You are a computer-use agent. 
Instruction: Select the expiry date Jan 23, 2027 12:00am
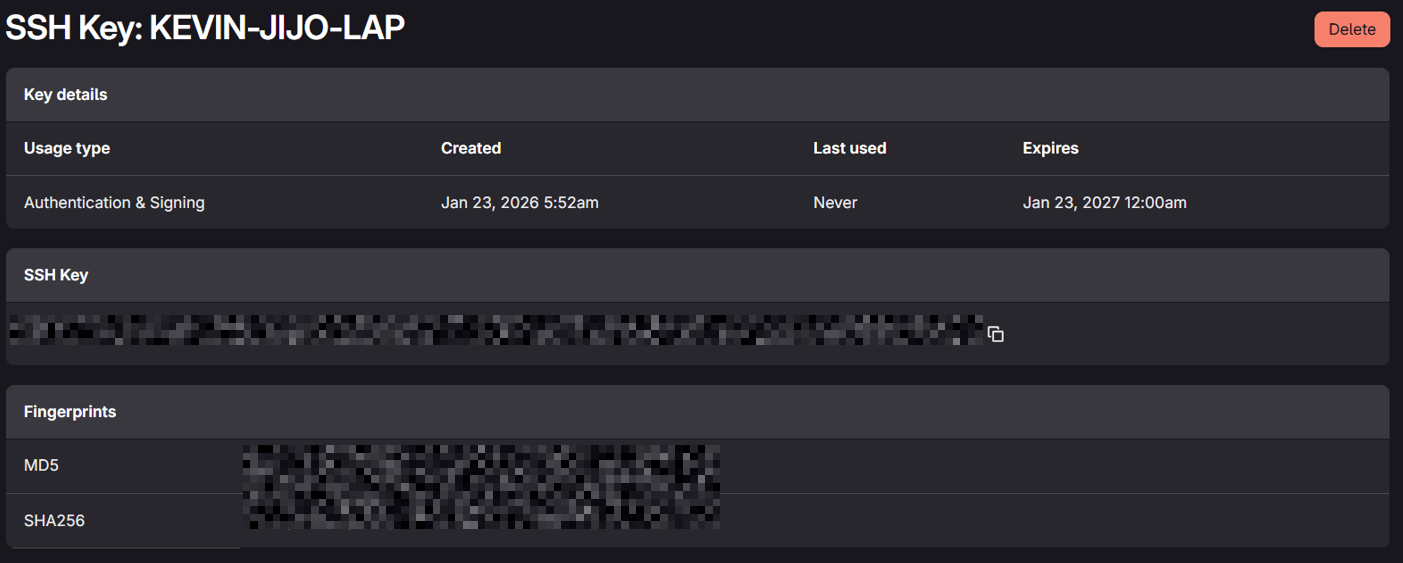(x=1105, y=202)
